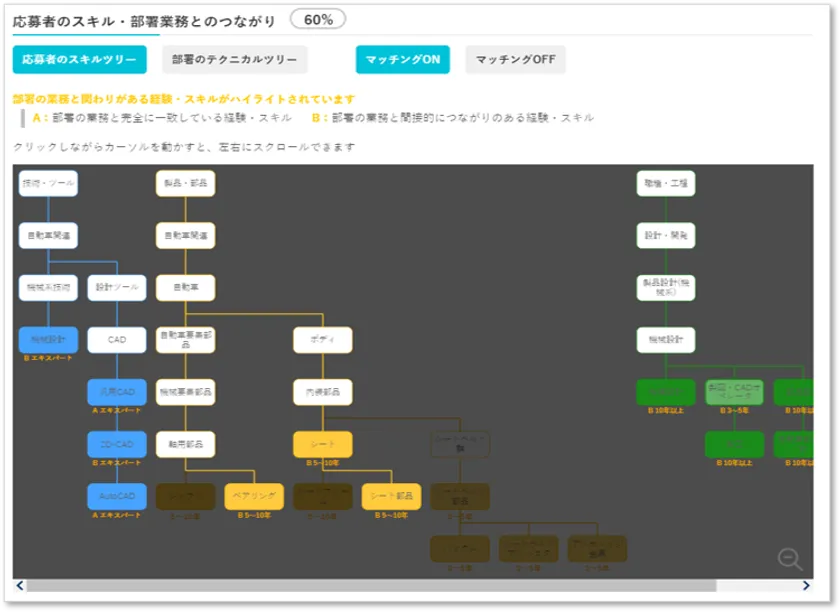The width and height of the screenshot is (840, 612).
Task: Expand the 職種・工程 root node
Action: [666, 183]
